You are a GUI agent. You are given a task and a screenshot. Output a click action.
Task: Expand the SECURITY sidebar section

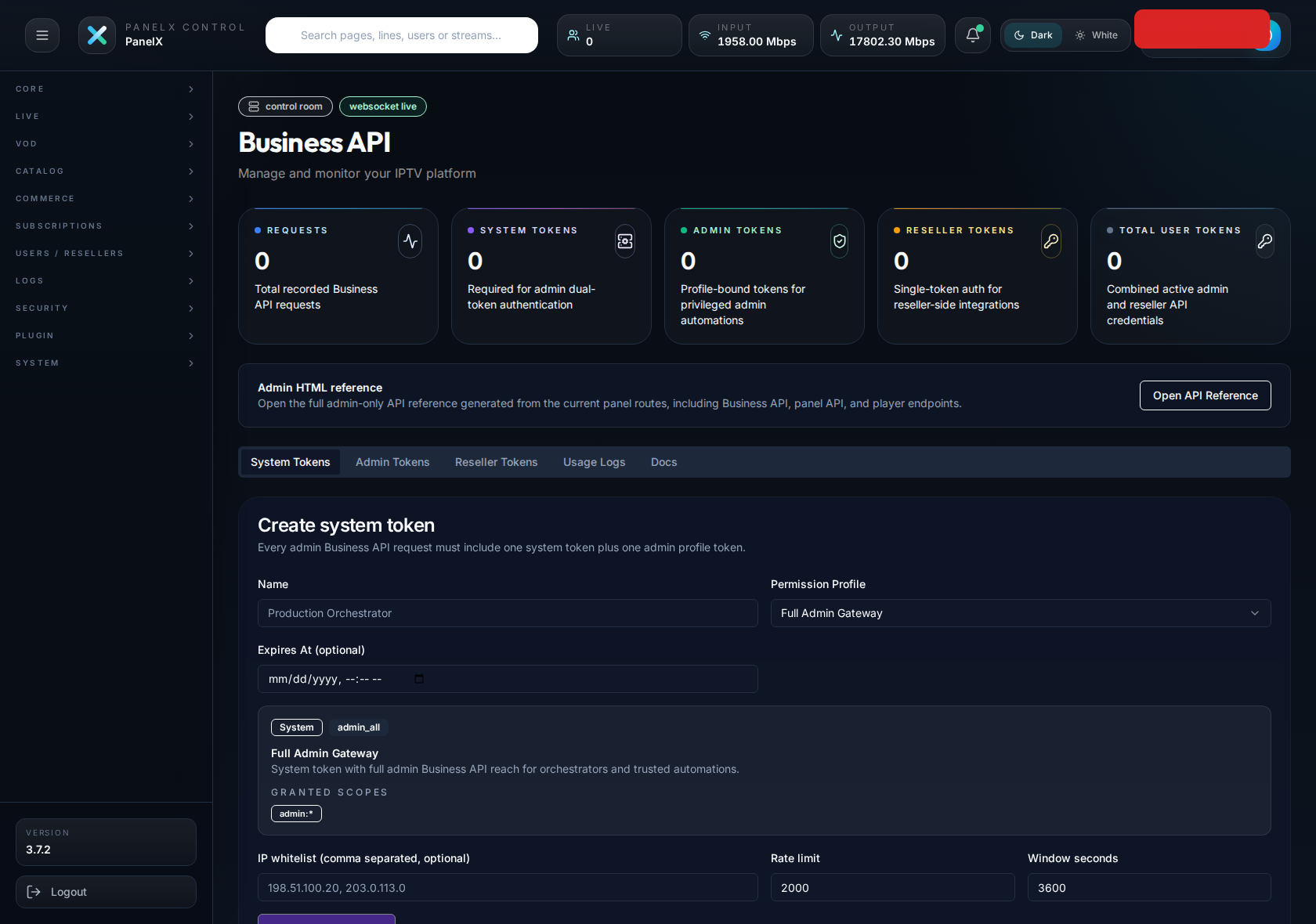coord(106,308)
